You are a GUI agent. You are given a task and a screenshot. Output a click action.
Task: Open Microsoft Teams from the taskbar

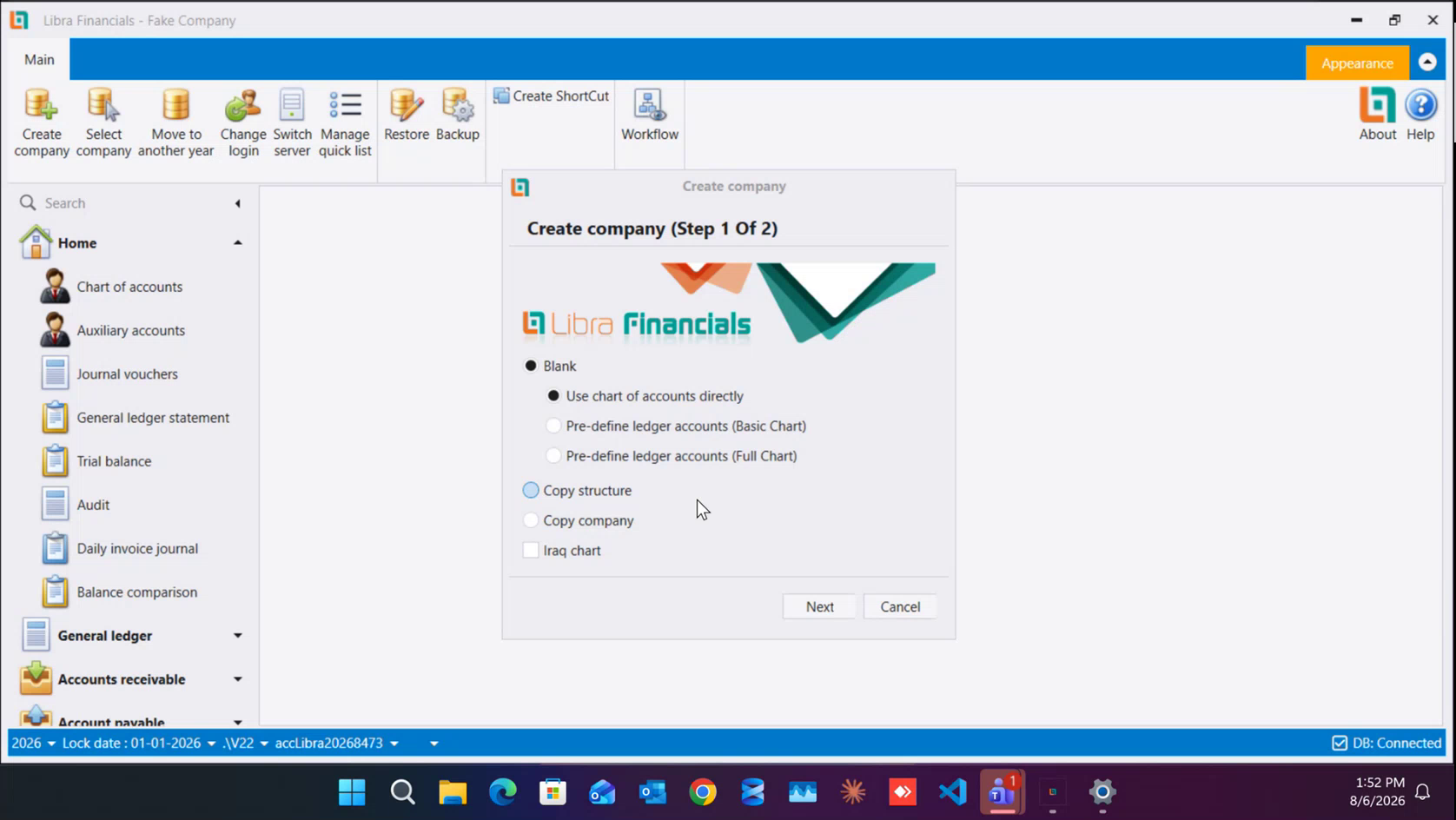[x=1002, y=791]
